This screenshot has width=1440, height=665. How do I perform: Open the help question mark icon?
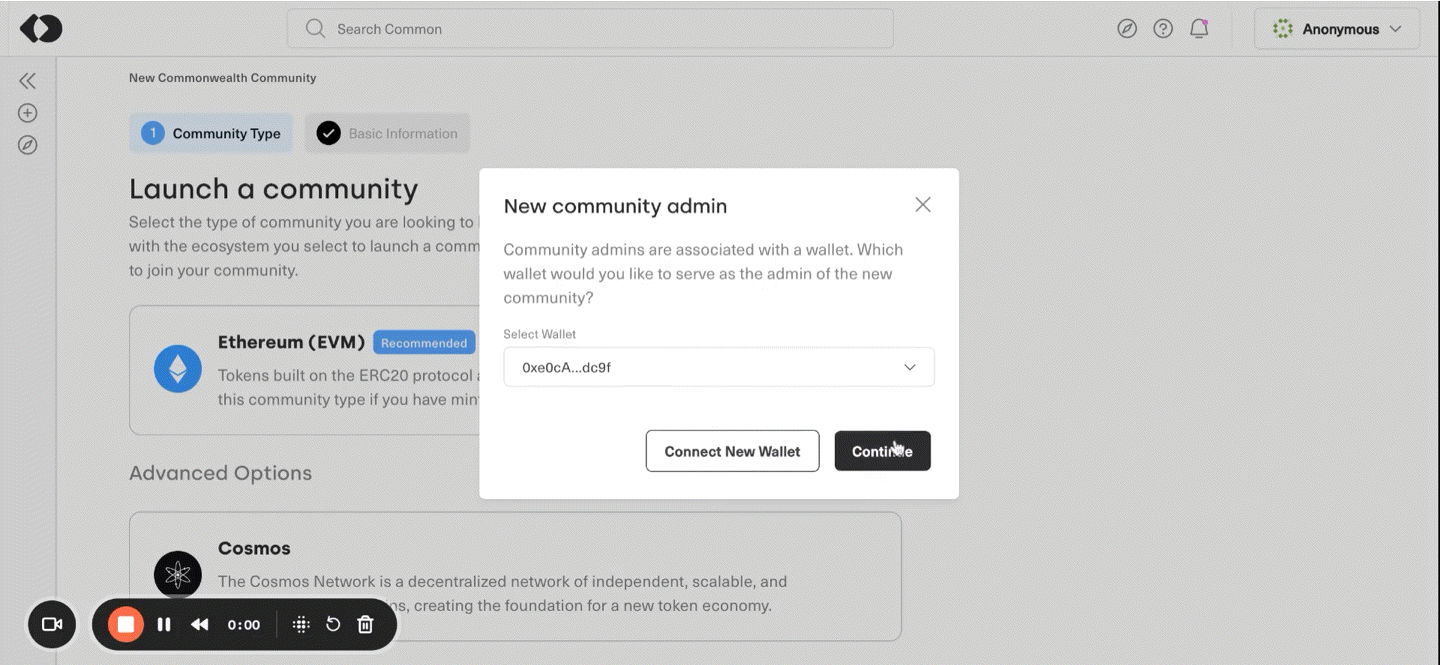click(1163, 29)
